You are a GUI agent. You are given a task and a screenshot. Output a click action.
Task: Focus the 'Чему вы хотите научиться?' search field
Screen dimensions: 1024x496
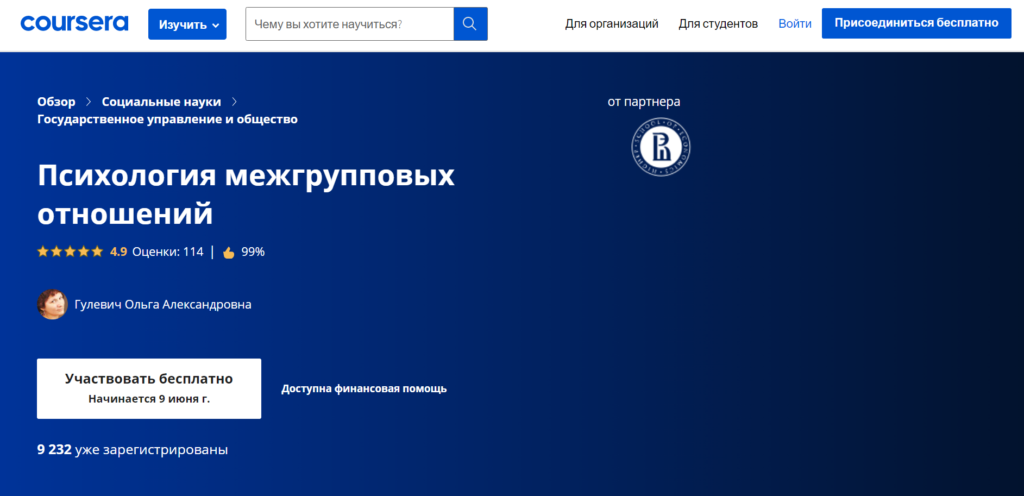[x=349, y=24]
